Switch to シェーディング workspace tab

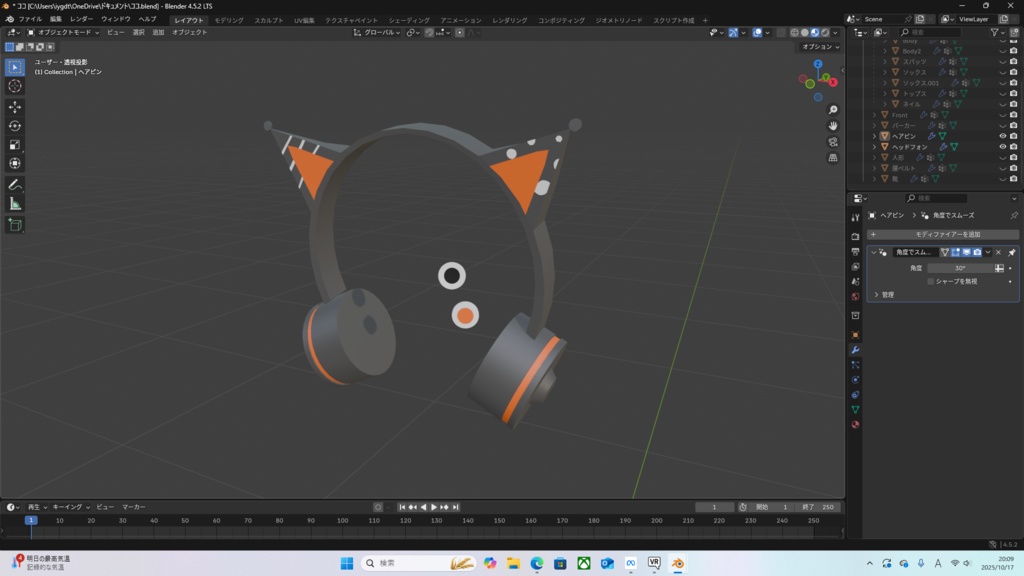tap(409, 20)
